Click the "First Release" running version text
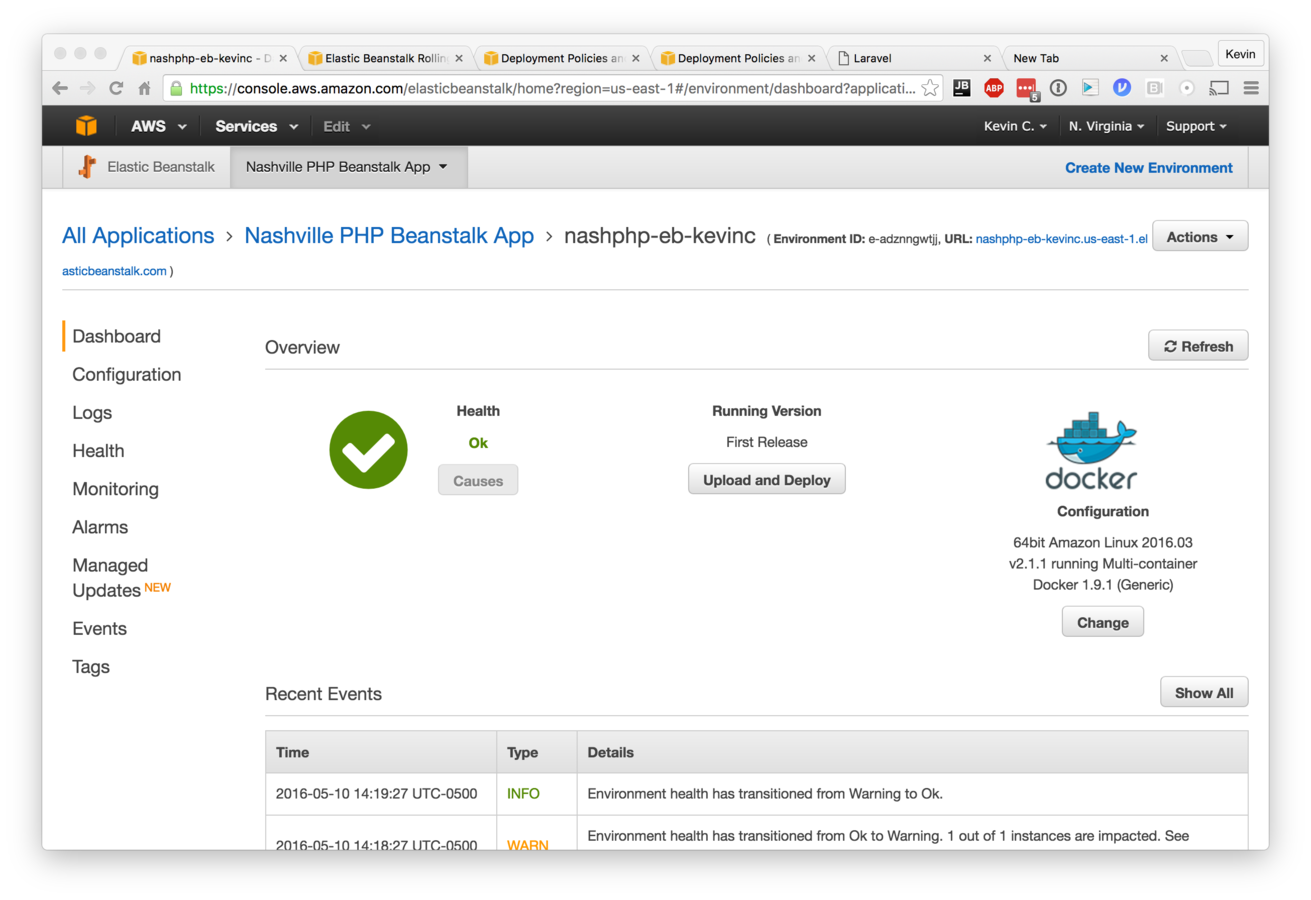This screenshot has width=1311, height=900. [767, 442]
